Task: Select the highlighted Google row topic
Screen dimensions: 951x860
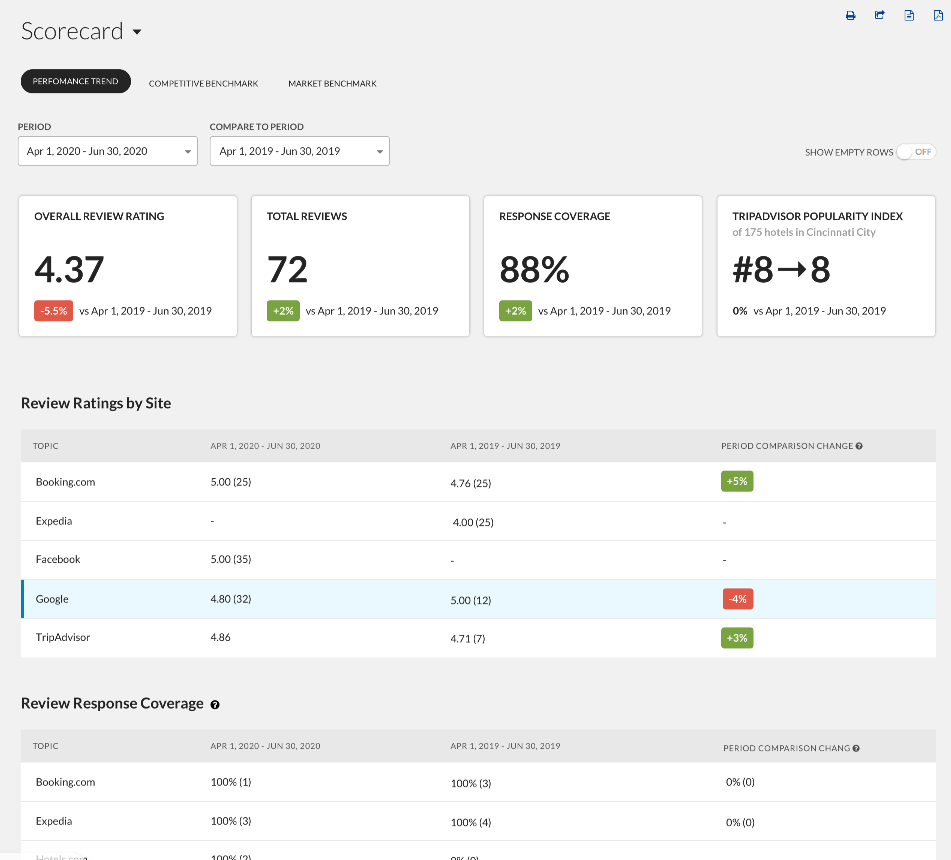Action: pyautogui.click(x=52, y=599)
